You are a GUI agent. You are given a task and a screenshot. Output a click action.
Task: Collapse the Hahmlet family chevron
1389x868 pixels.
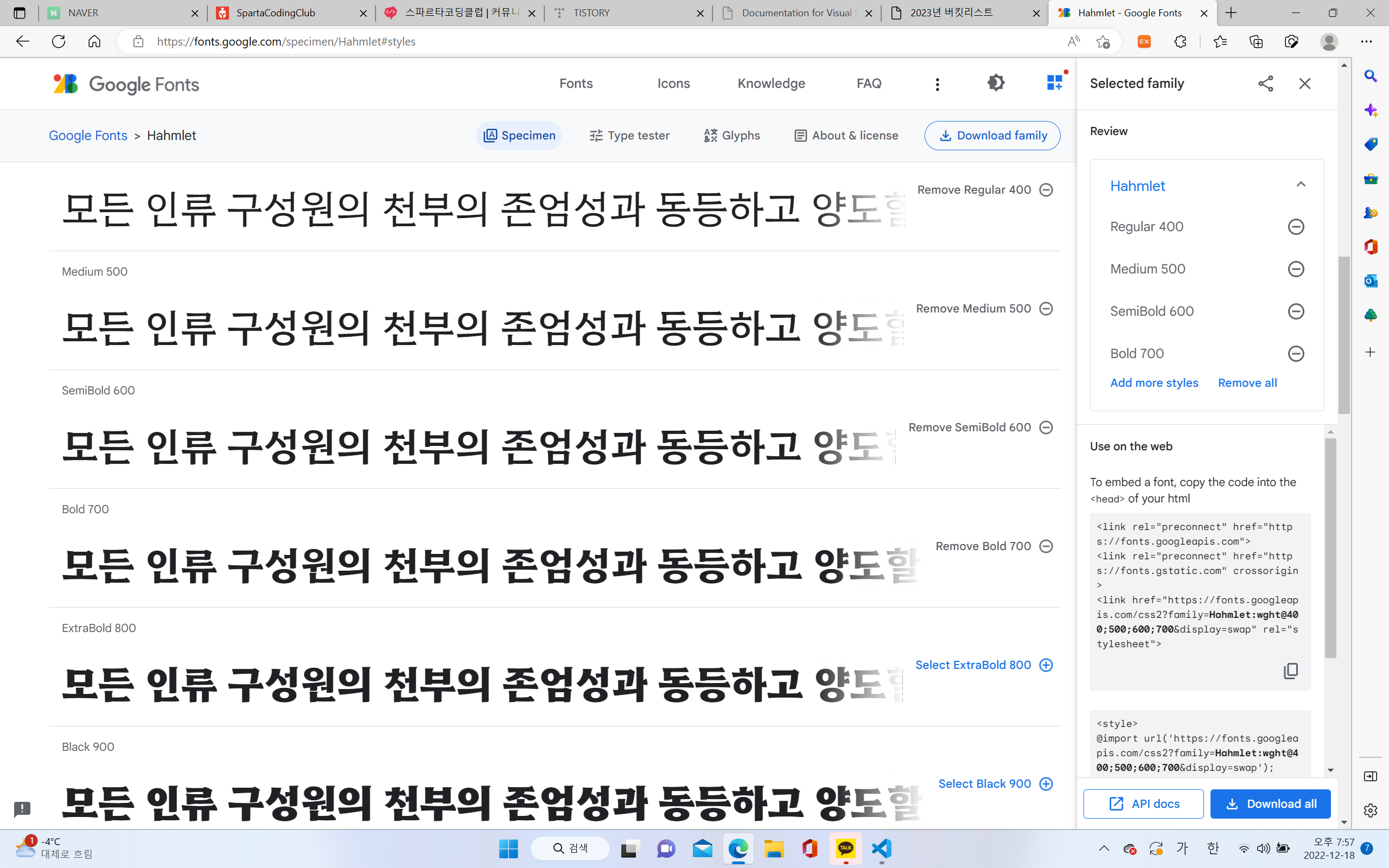1301,185
